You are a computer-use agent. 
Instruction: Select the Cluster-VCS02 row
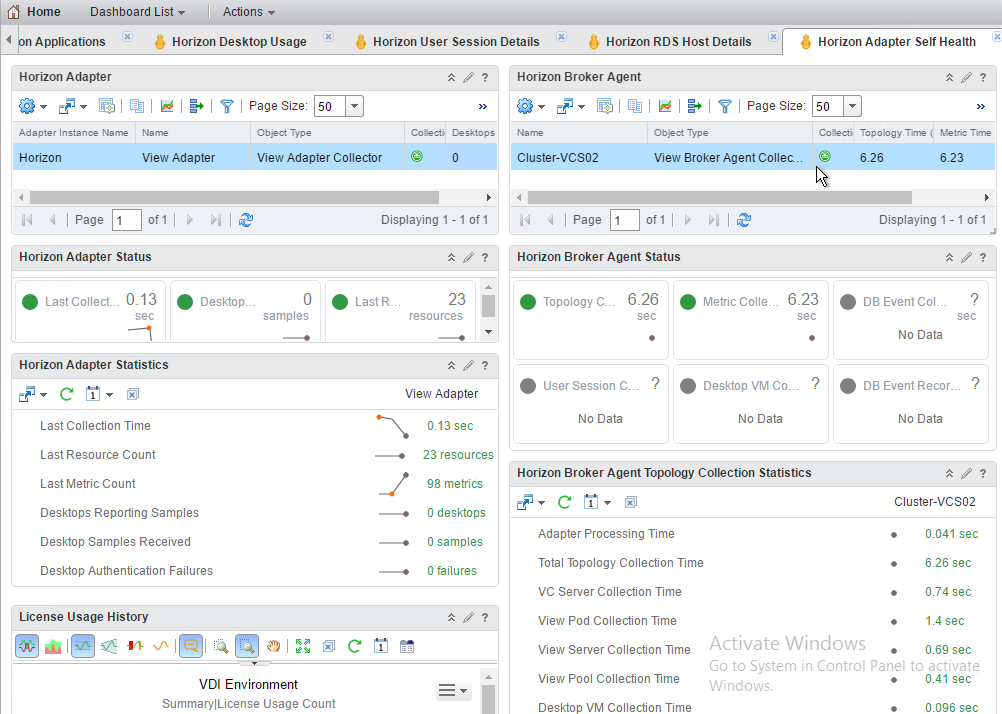coord(753,157)
